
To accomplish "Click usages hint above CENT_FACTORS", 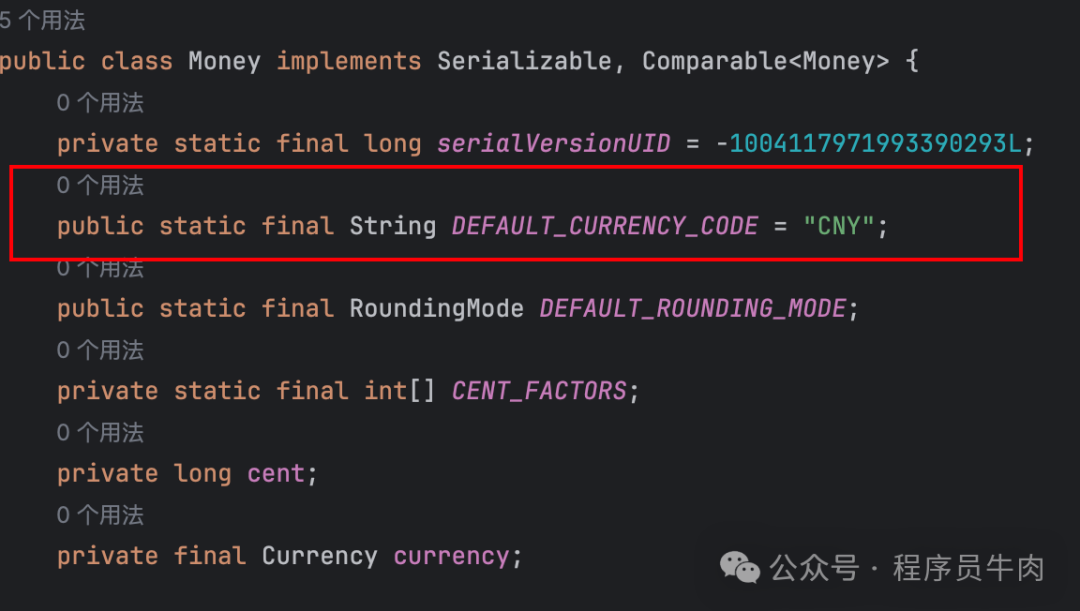I will tap(100, 350).
